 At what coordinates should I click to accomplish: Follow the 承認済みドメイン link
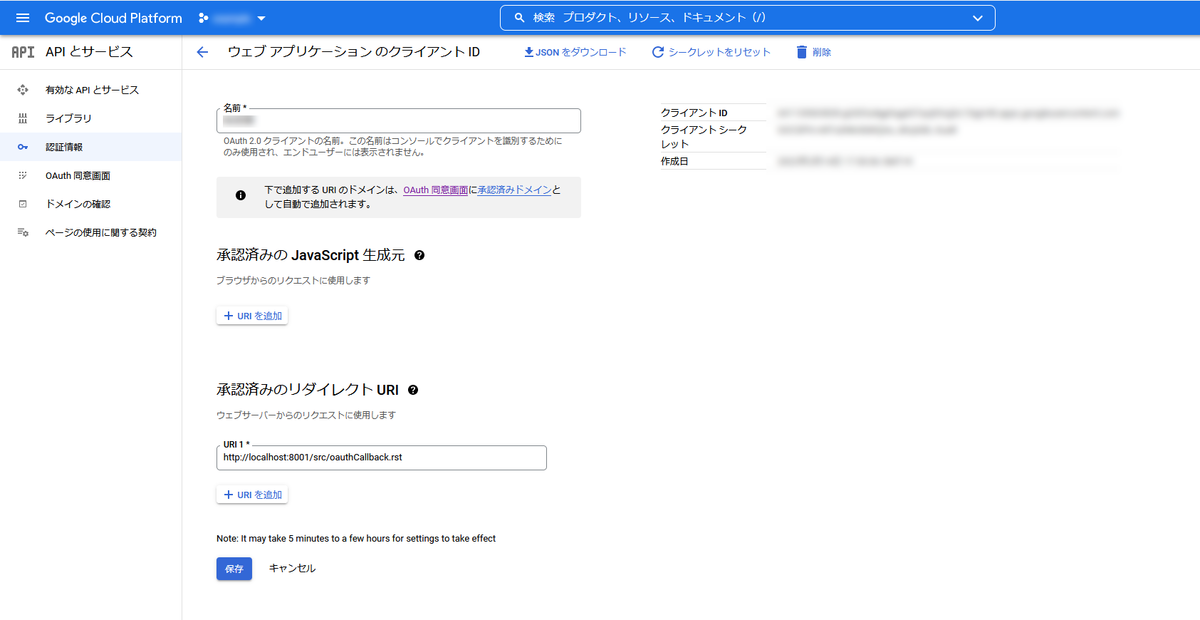(x=514, y=189)
